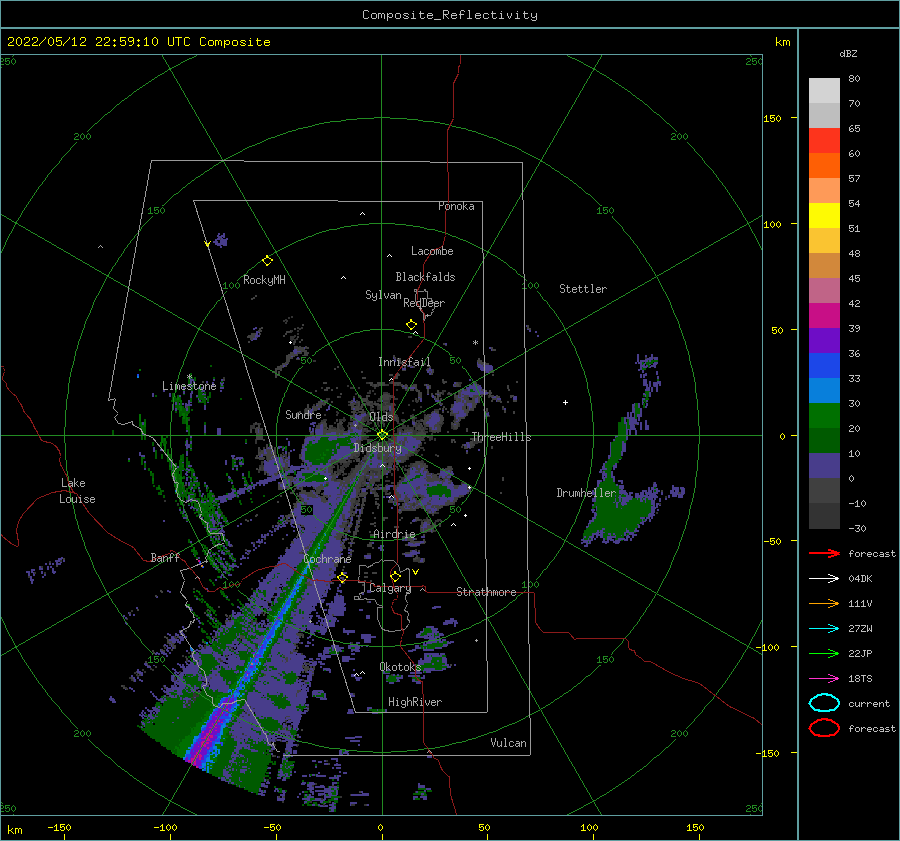Select the white 04DK arrow legend entry
Viewport: 900px width, 841px height.
click(x=824, y=578)
